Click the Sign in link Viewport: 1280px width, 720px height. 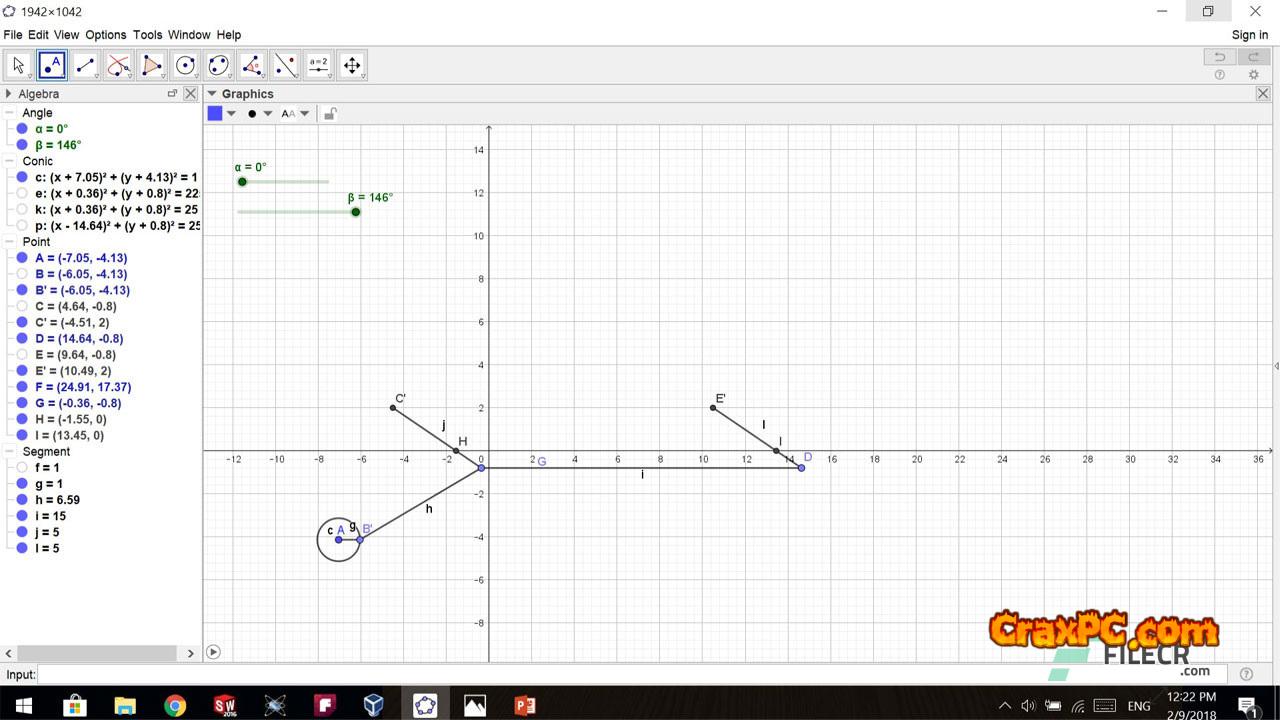(x=1249, y=35)
